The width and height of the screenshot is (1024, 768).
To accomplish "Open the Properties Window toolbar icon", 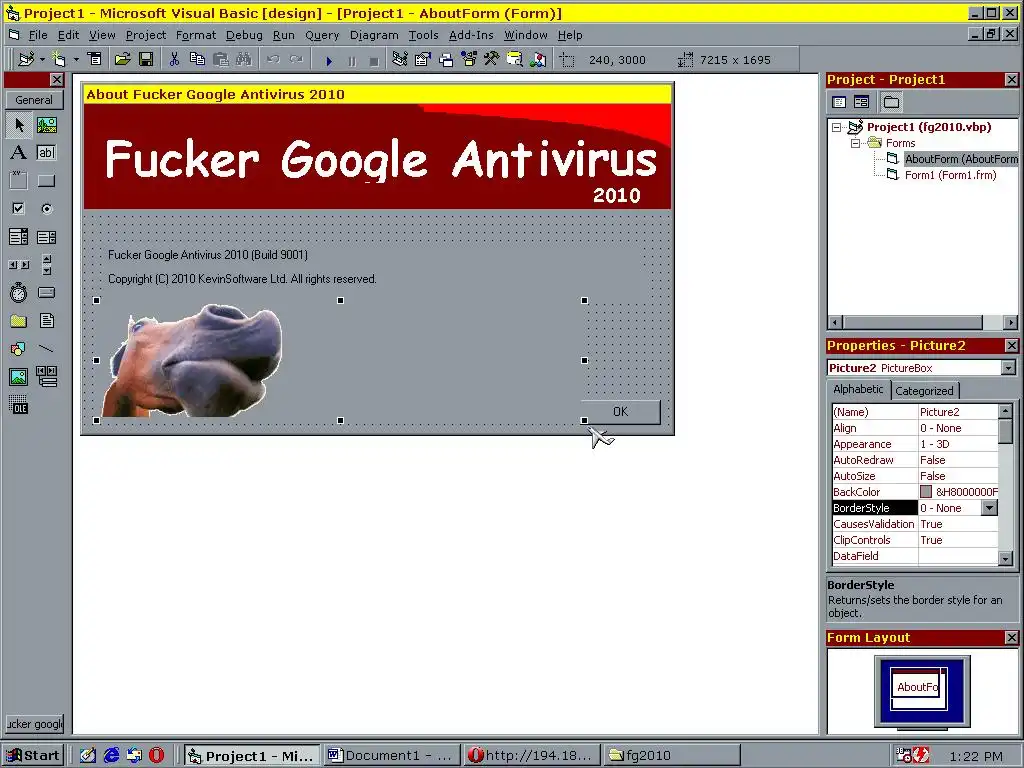I will [423, 59].
